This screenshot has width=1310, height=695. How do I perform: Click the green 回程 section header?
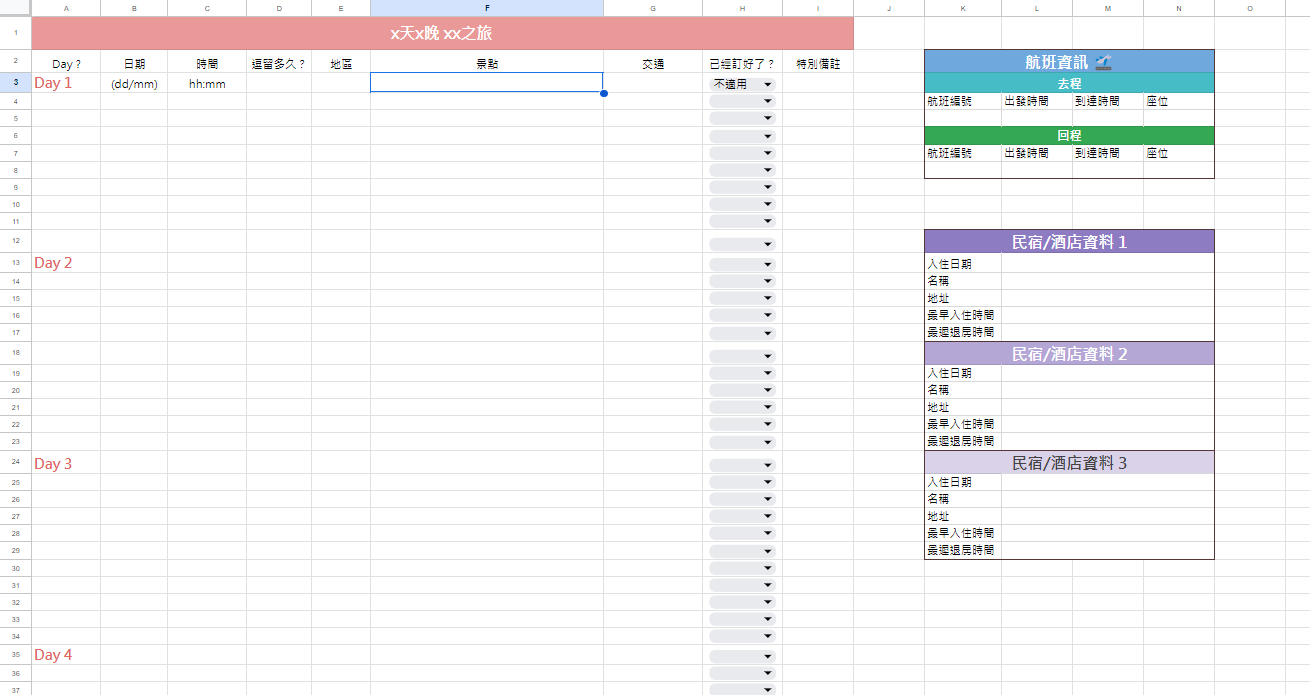[1069, 135]
